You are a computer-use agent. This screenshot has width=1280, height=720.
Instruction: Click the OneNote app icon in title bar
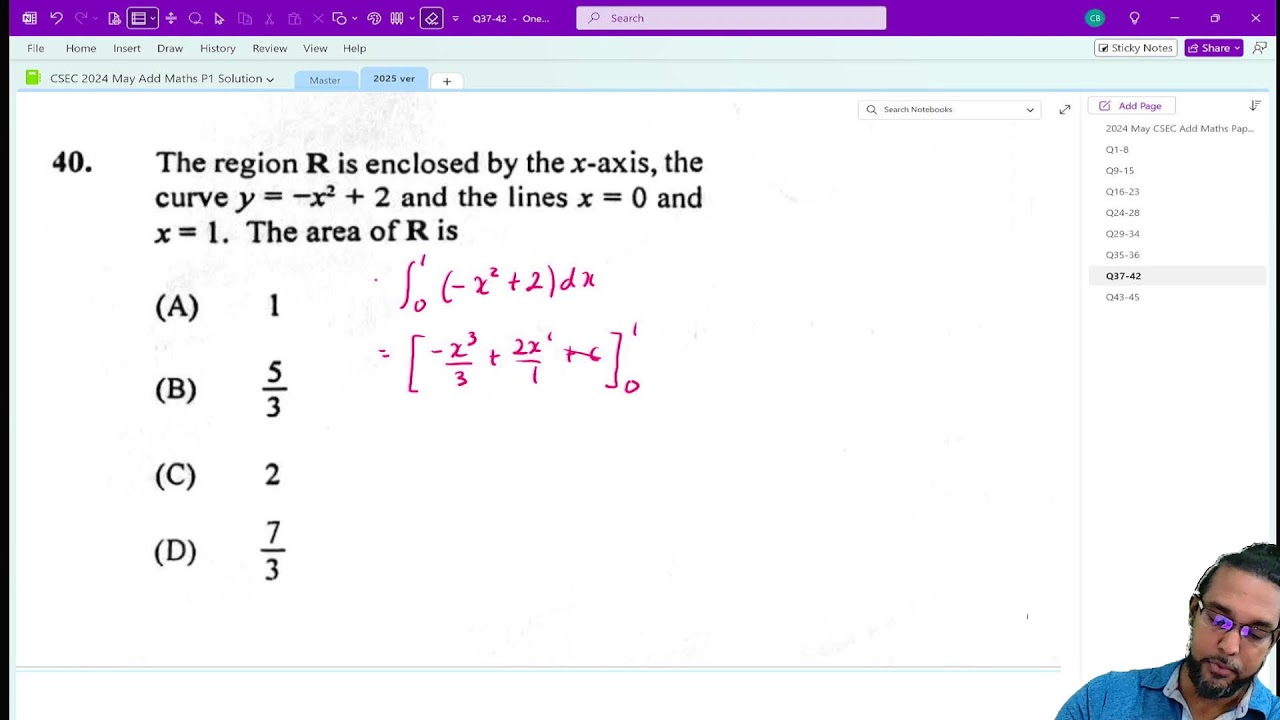[x=29, y=18]
